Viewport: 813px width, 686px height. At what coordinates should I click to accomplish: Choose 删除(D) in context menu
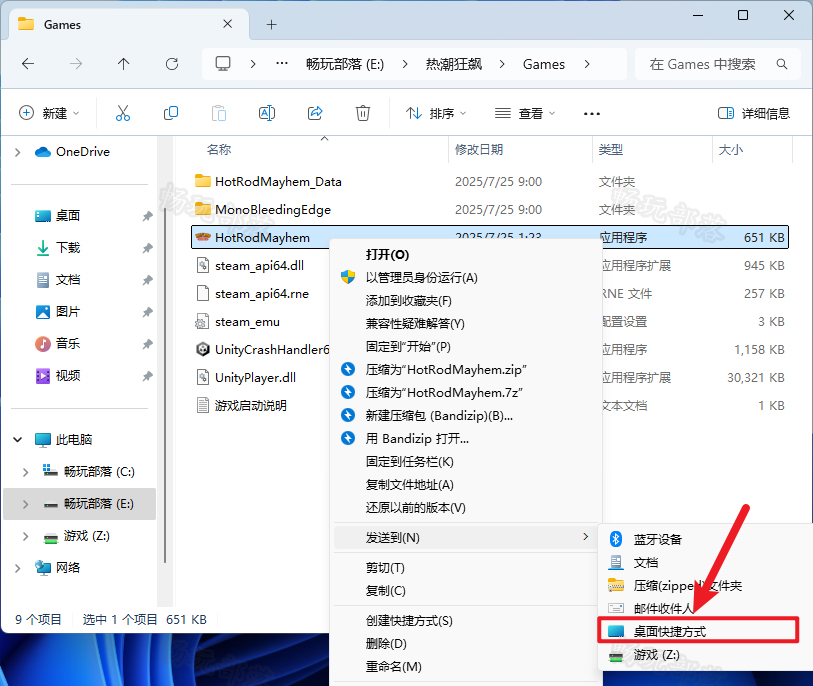386,643
